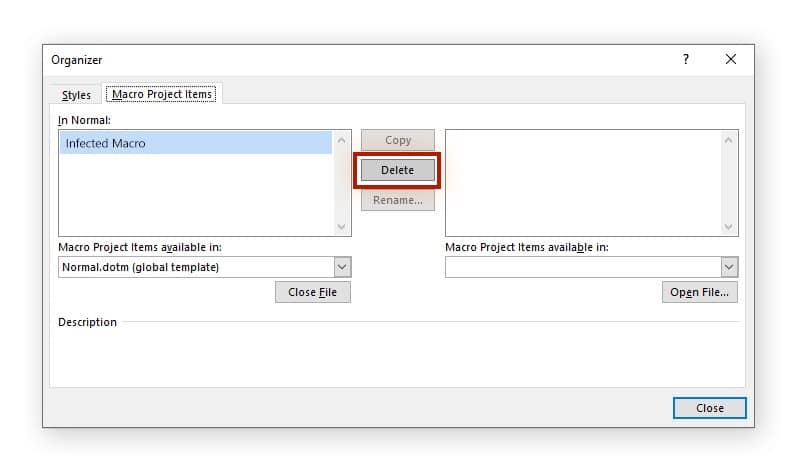
Task: Click Close File under left list
Action: point(312,292)
